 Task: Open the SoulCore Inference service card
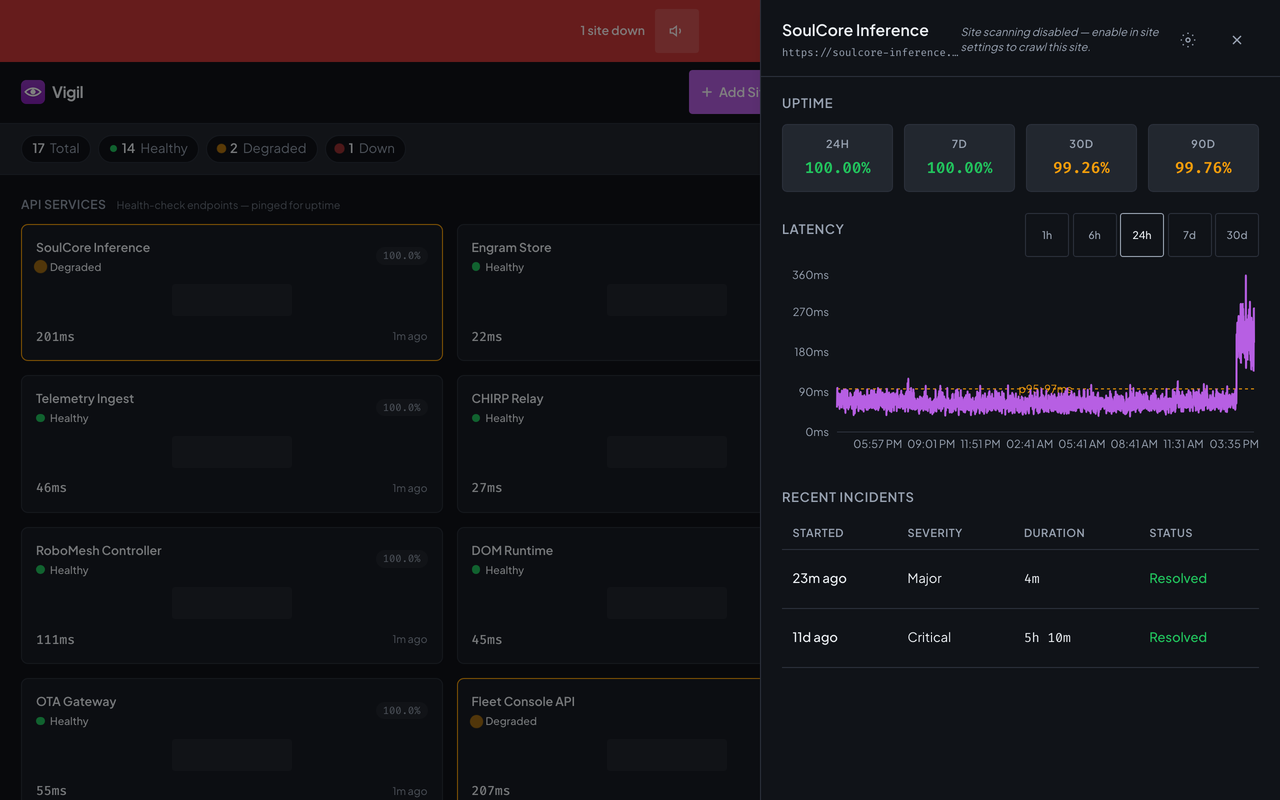point(232,292)
